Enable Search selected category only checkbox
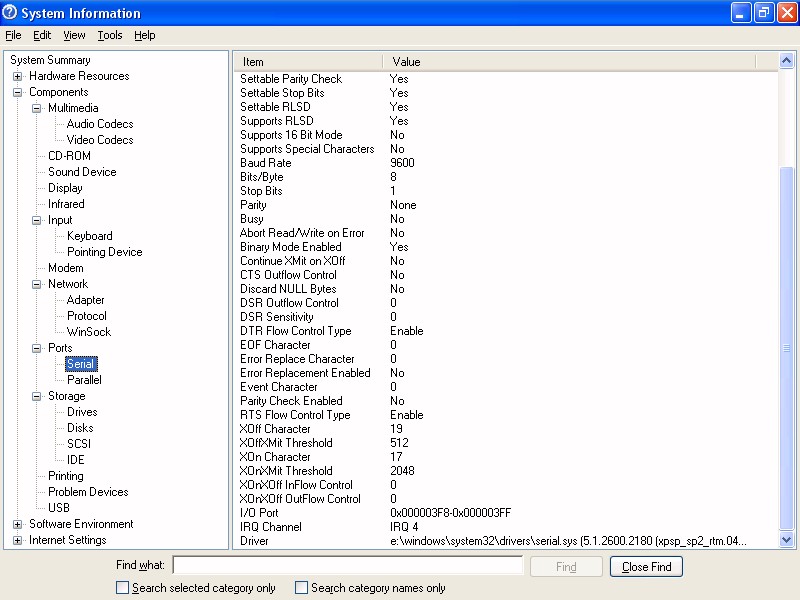This screenshot has width=800, height=600. click(123, 588)
